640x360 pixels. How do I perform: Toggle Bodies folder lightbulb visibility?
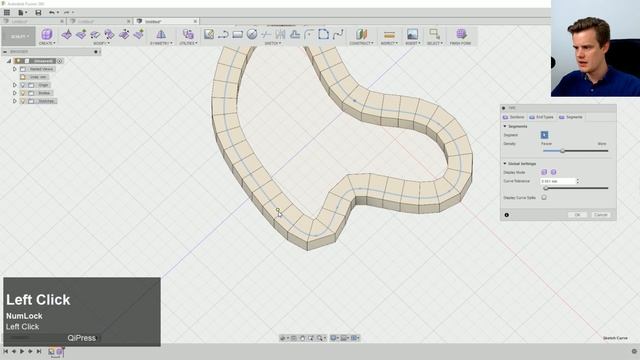[23, 93]
